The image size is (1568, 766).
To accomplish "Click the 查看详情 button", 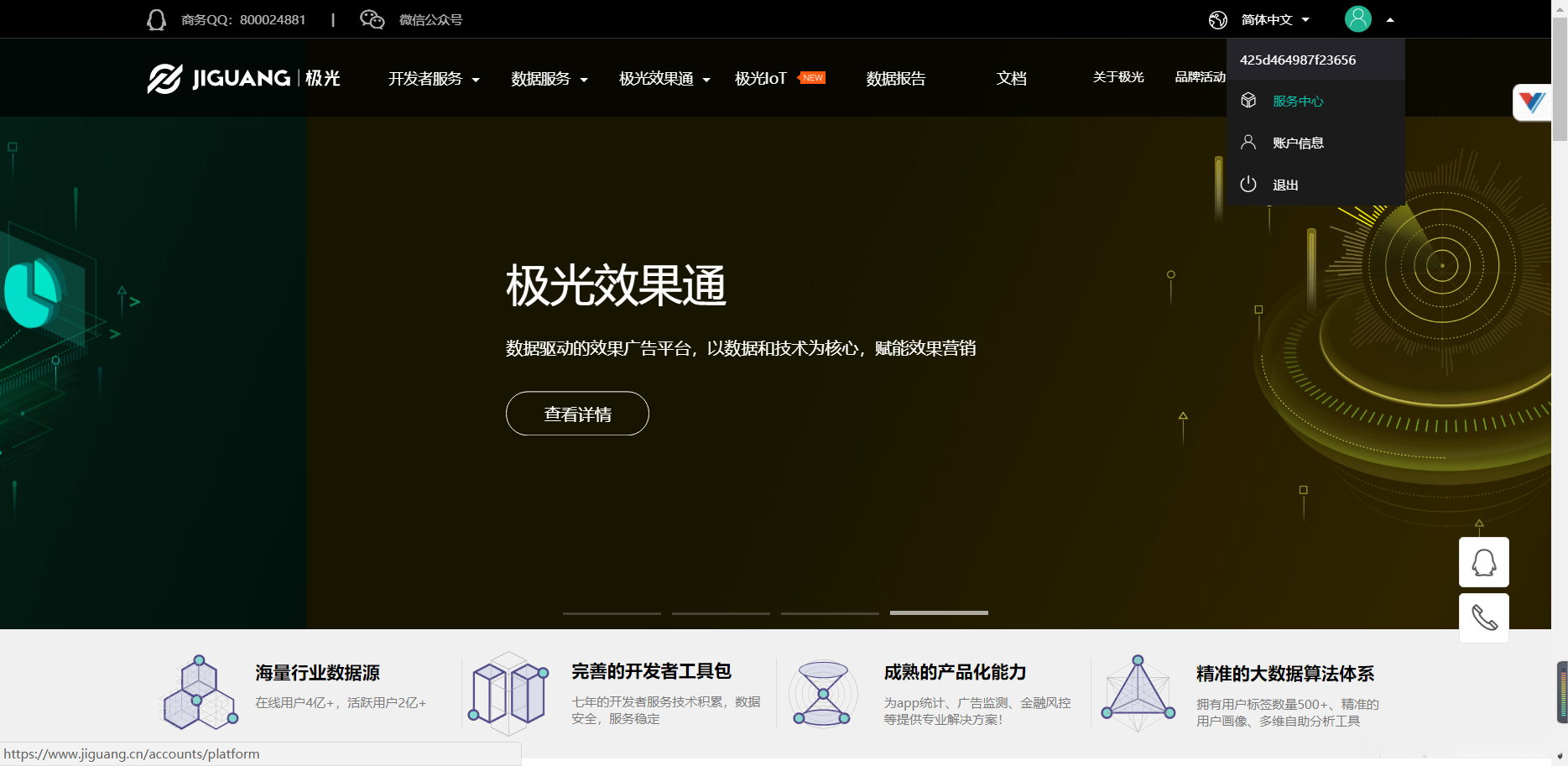I will (x=577, y=414).
